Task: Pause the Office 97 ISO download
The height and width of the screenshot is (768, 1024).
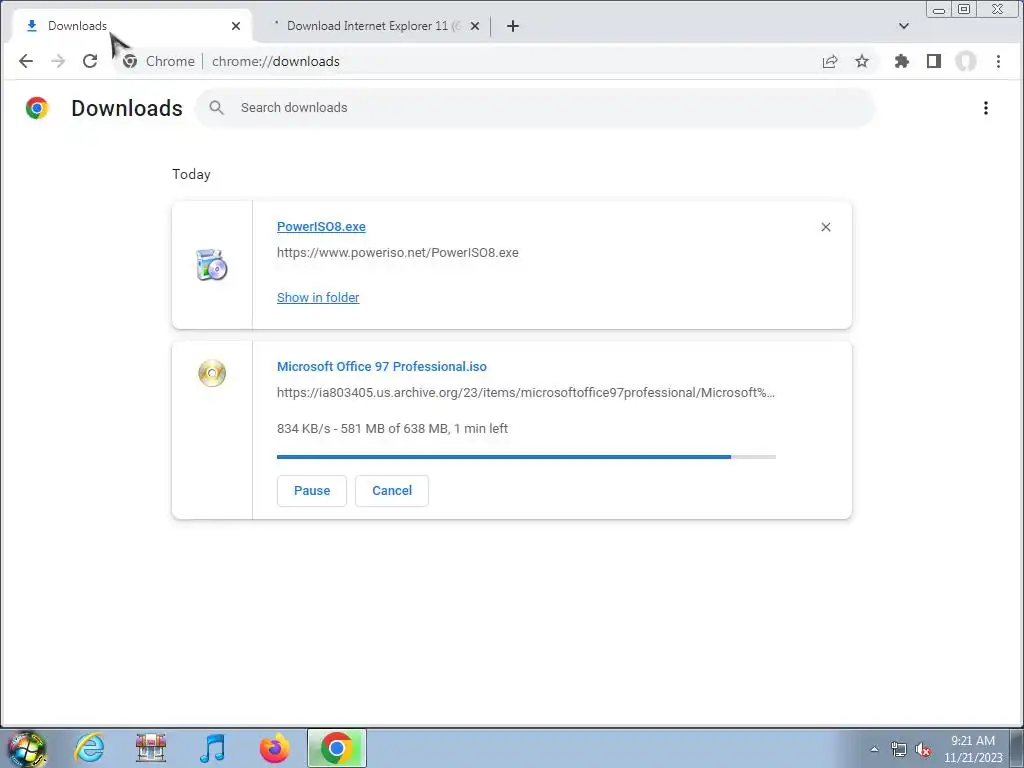Action: (x=312, y=491)
